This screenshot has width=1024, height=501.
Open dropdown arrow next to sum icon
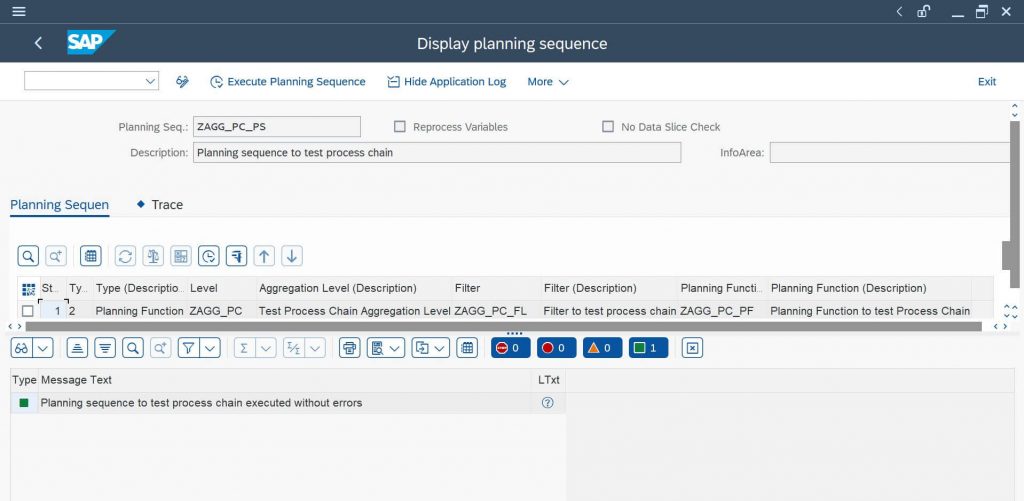(x=266, y=348)
